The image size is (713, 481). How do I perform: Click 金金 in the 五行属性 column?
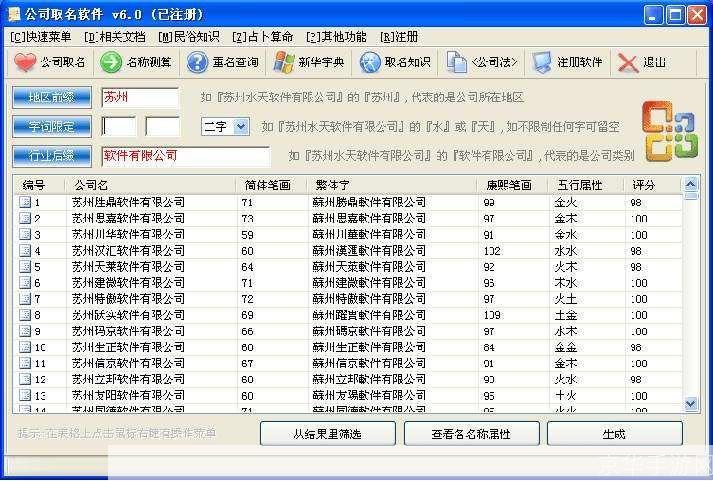pos(566,347)
